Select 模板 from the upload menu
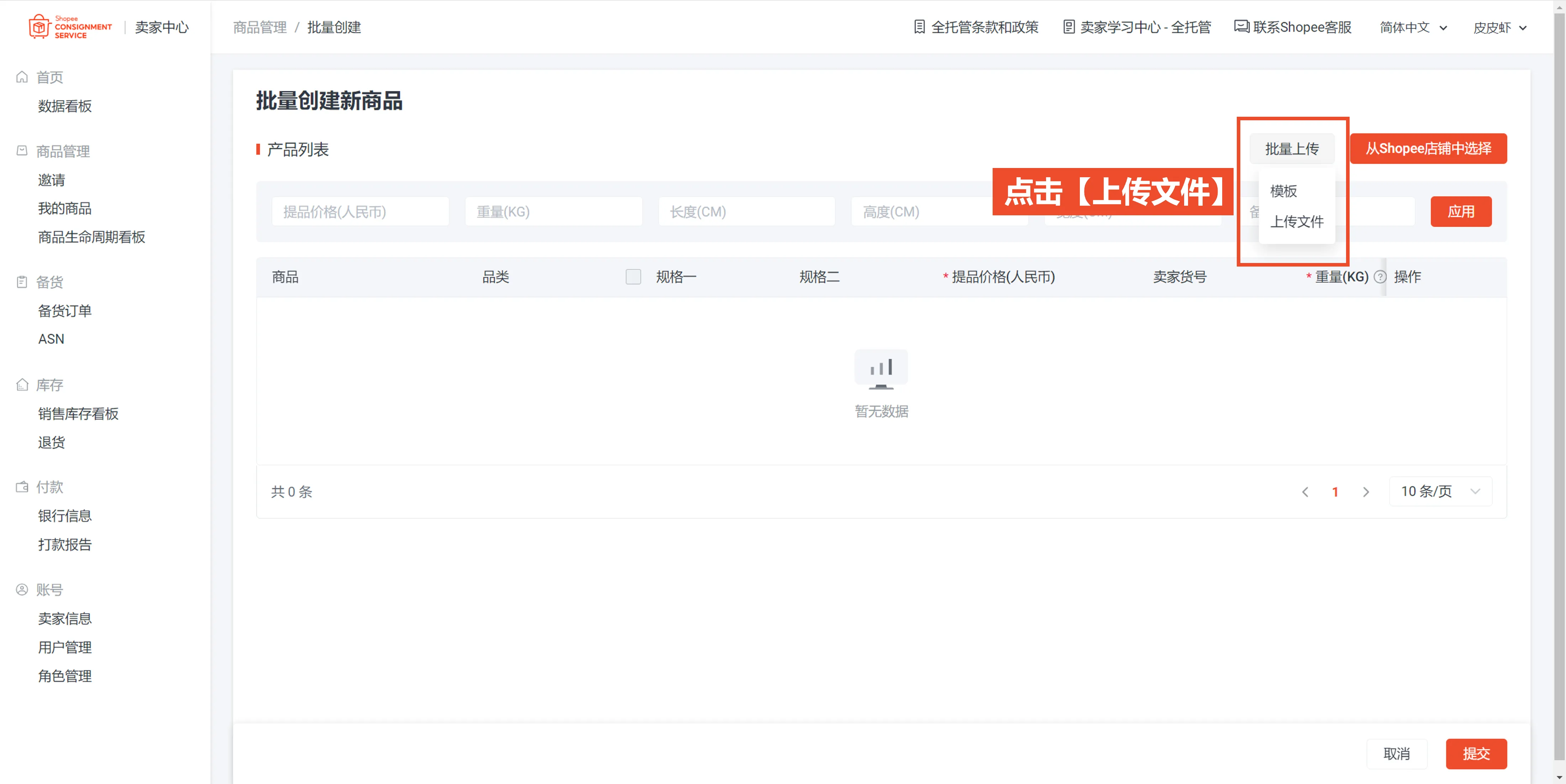Screen dimensions: 1566x784 (1283, 191)
